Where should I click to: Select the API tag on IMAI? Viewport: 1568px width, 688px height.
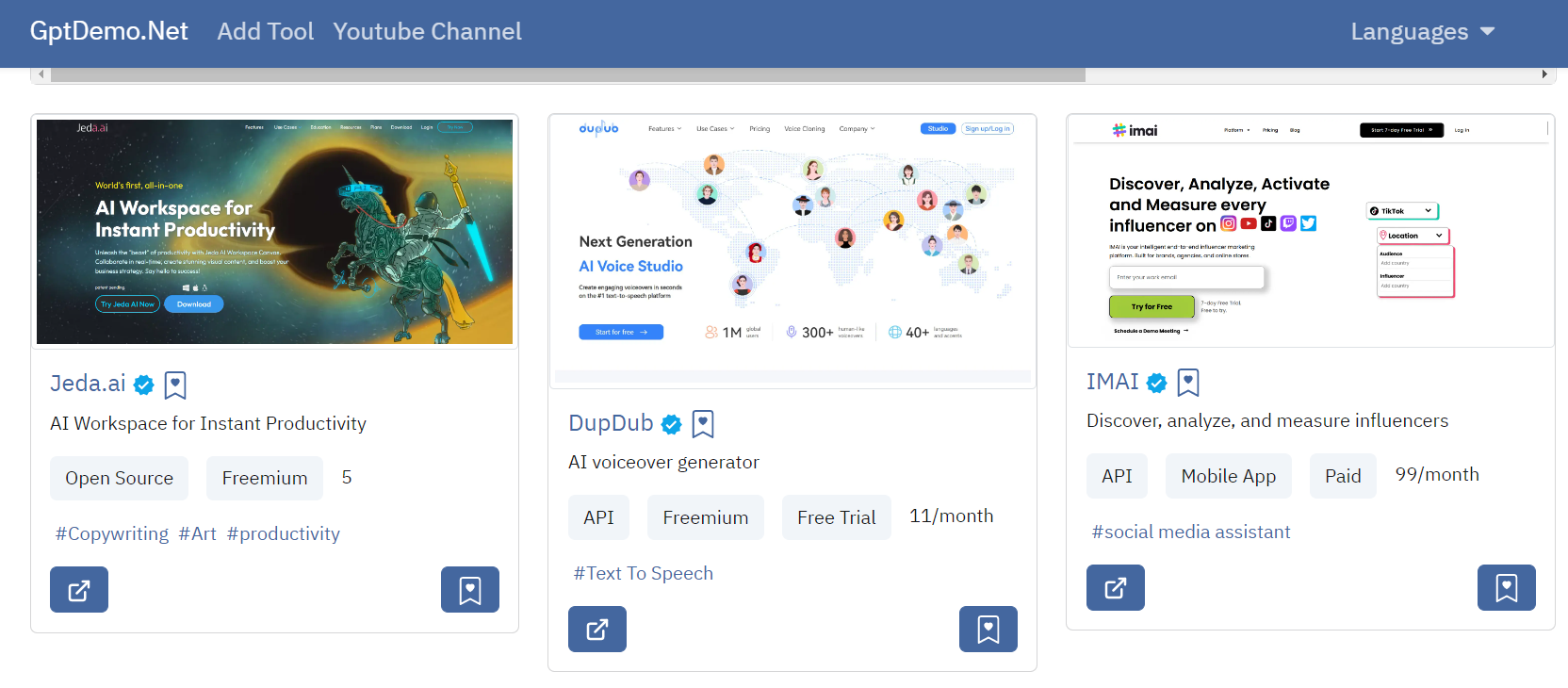(1117, 476)
